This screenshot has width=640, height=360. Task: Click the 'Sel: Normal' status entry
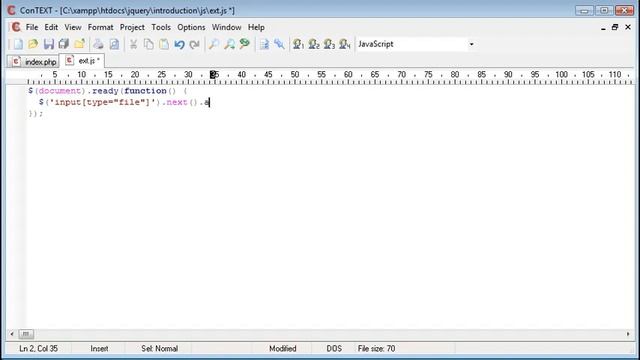(x=160, y=349)
